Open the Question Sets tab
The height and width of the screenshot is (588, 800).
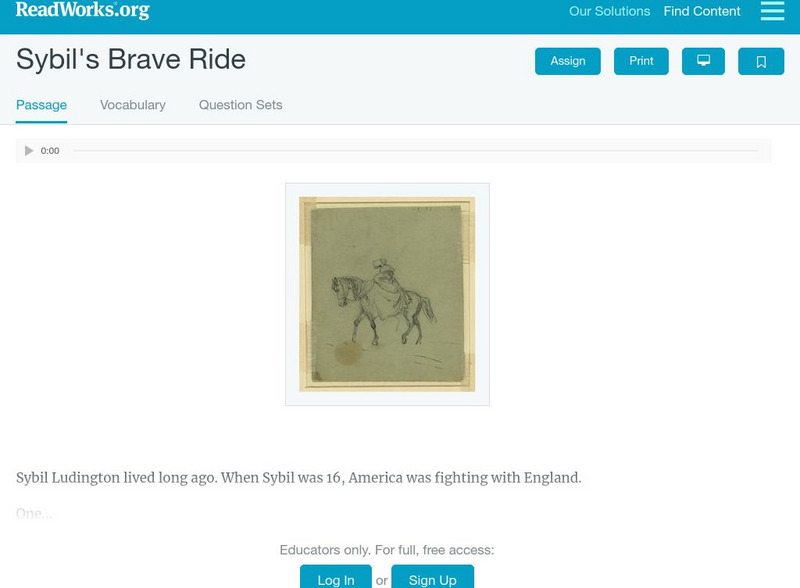tap(240, 105)
